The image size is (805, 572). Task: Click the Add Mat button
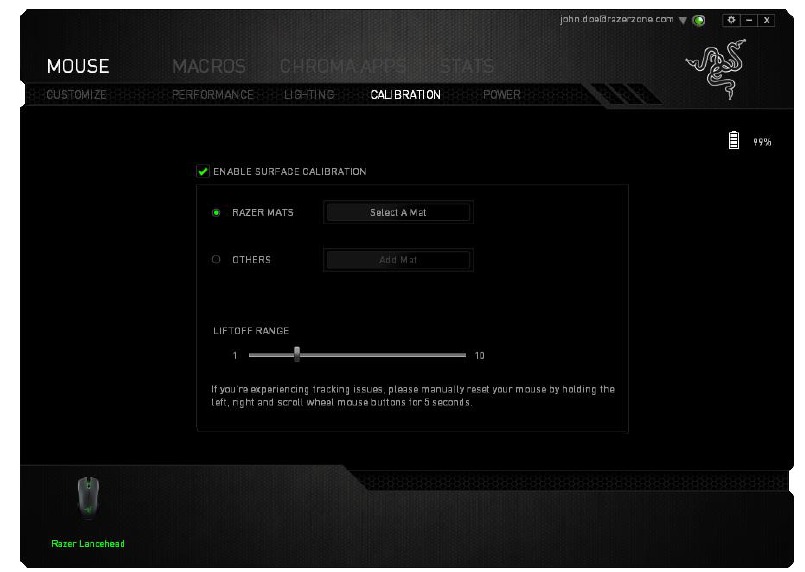[398, 260]
